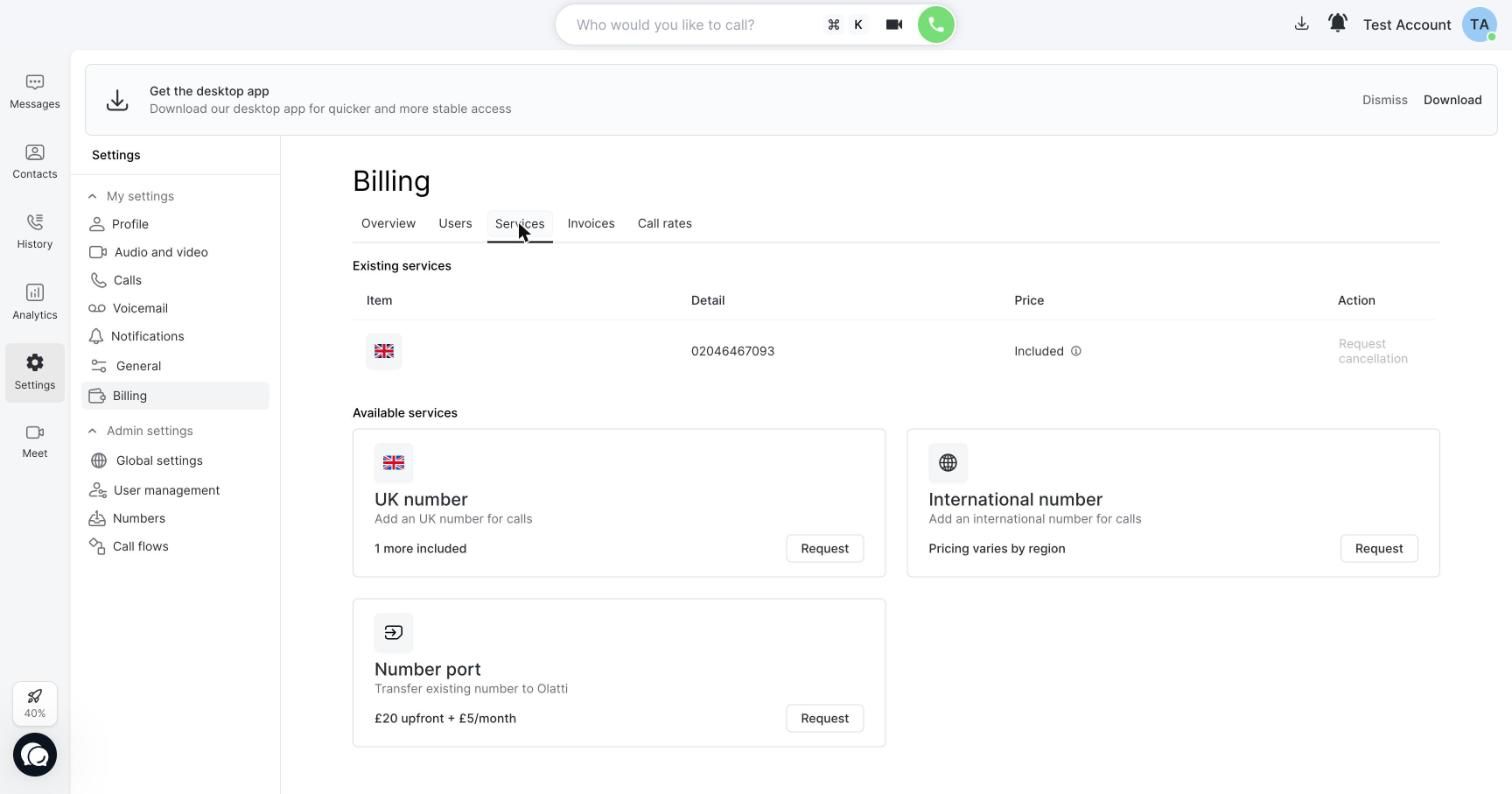Click Download in the desktop app banner

[x=1453, y=100]
